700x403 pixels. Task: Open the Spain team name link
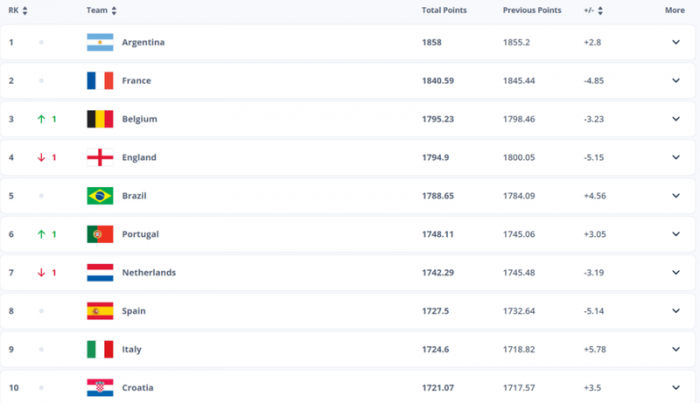tap(133, 311)
